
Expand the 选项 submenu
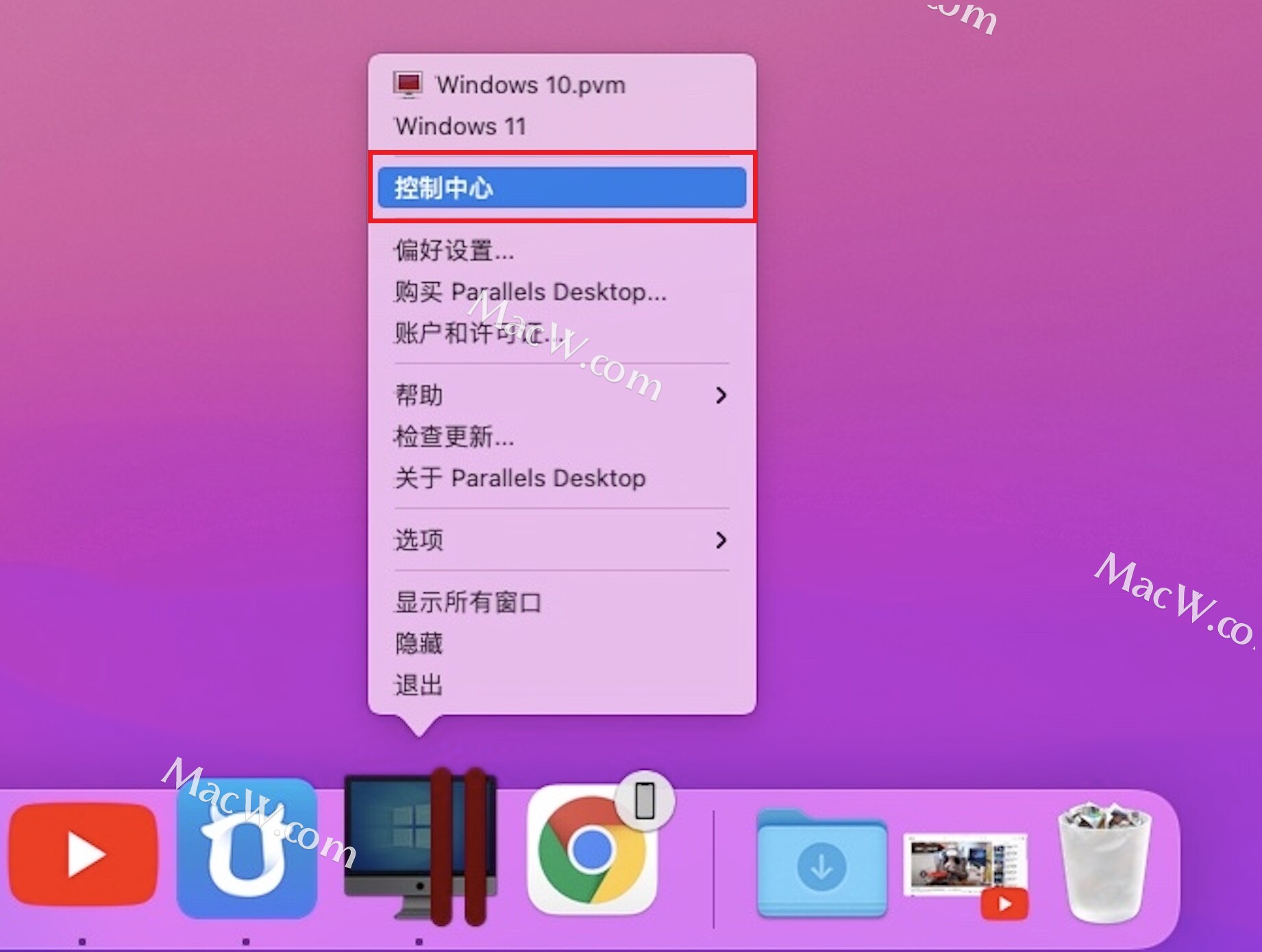(x=562, y=540)
